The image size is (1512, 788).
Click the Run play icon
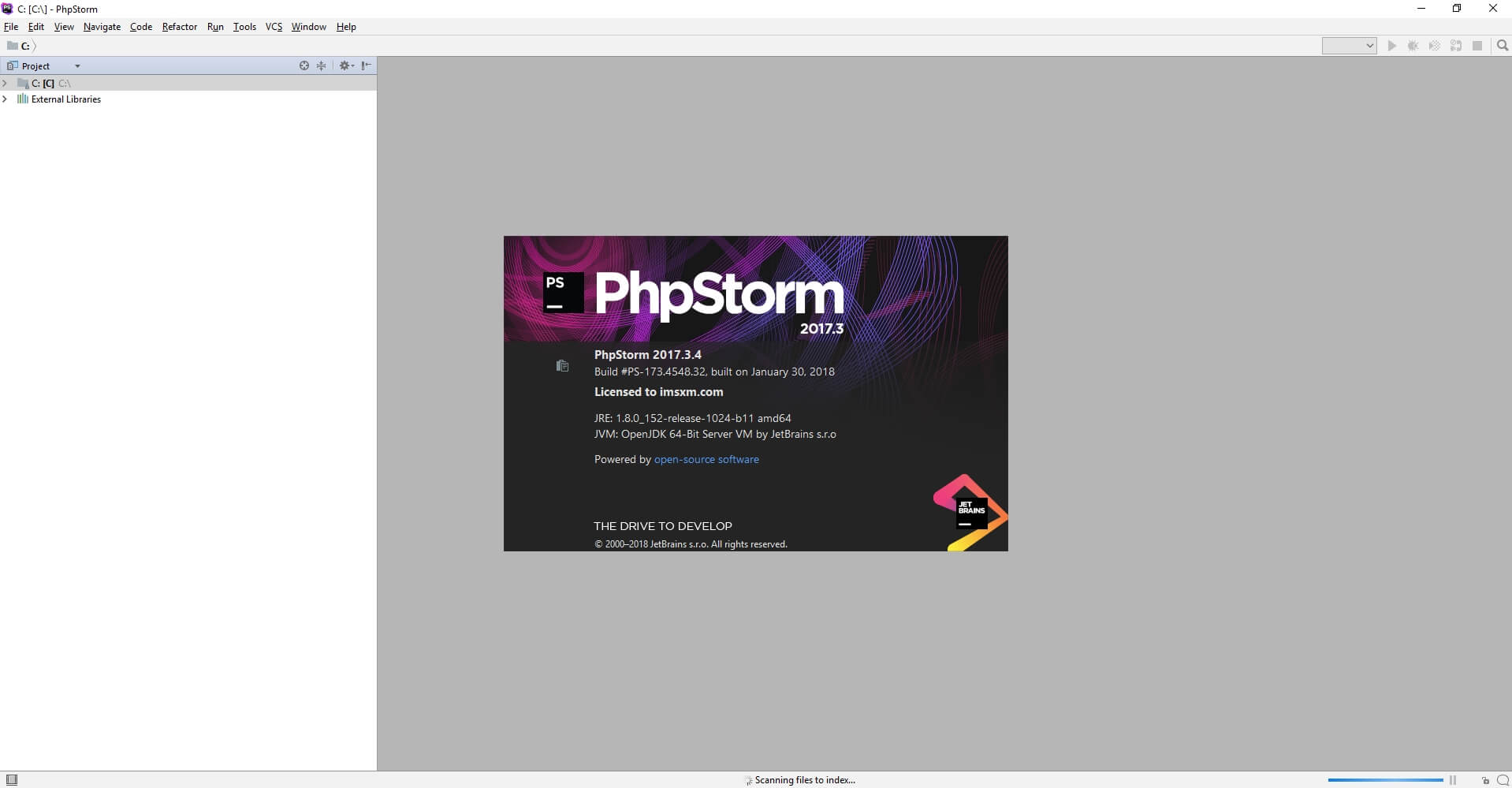(1392, 46)
